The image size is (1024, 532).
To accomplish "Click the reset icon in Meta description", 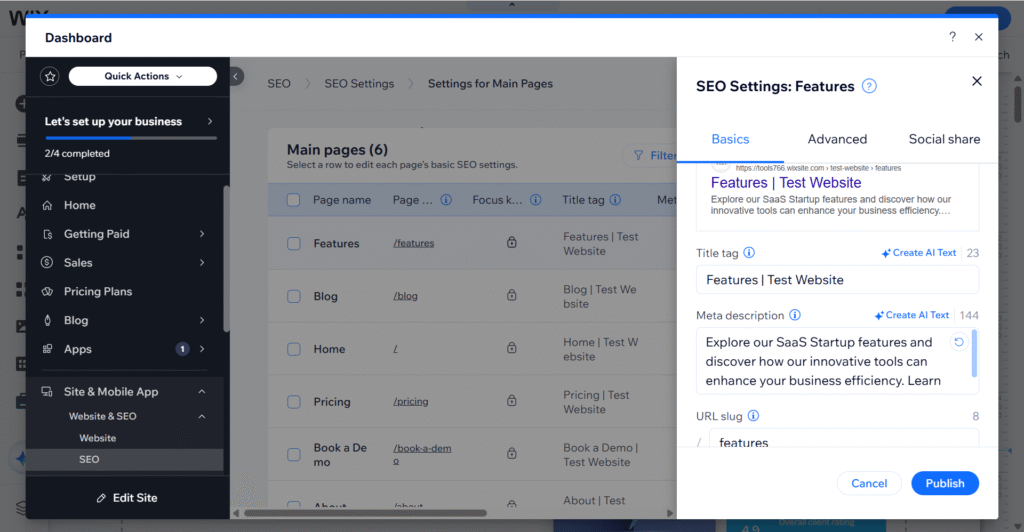I will (958, 342).
